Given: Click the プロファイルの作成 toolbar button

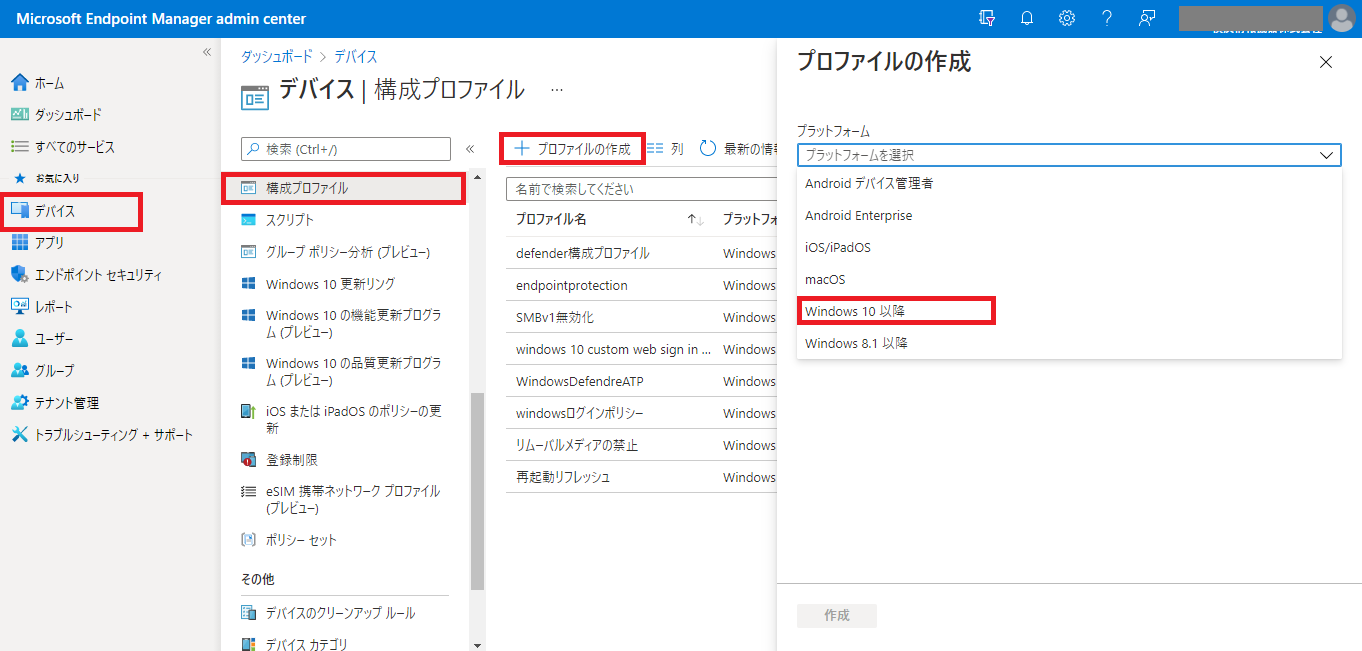Looking at the screenshot, I should pyautogui.click(x=572, y=149).
